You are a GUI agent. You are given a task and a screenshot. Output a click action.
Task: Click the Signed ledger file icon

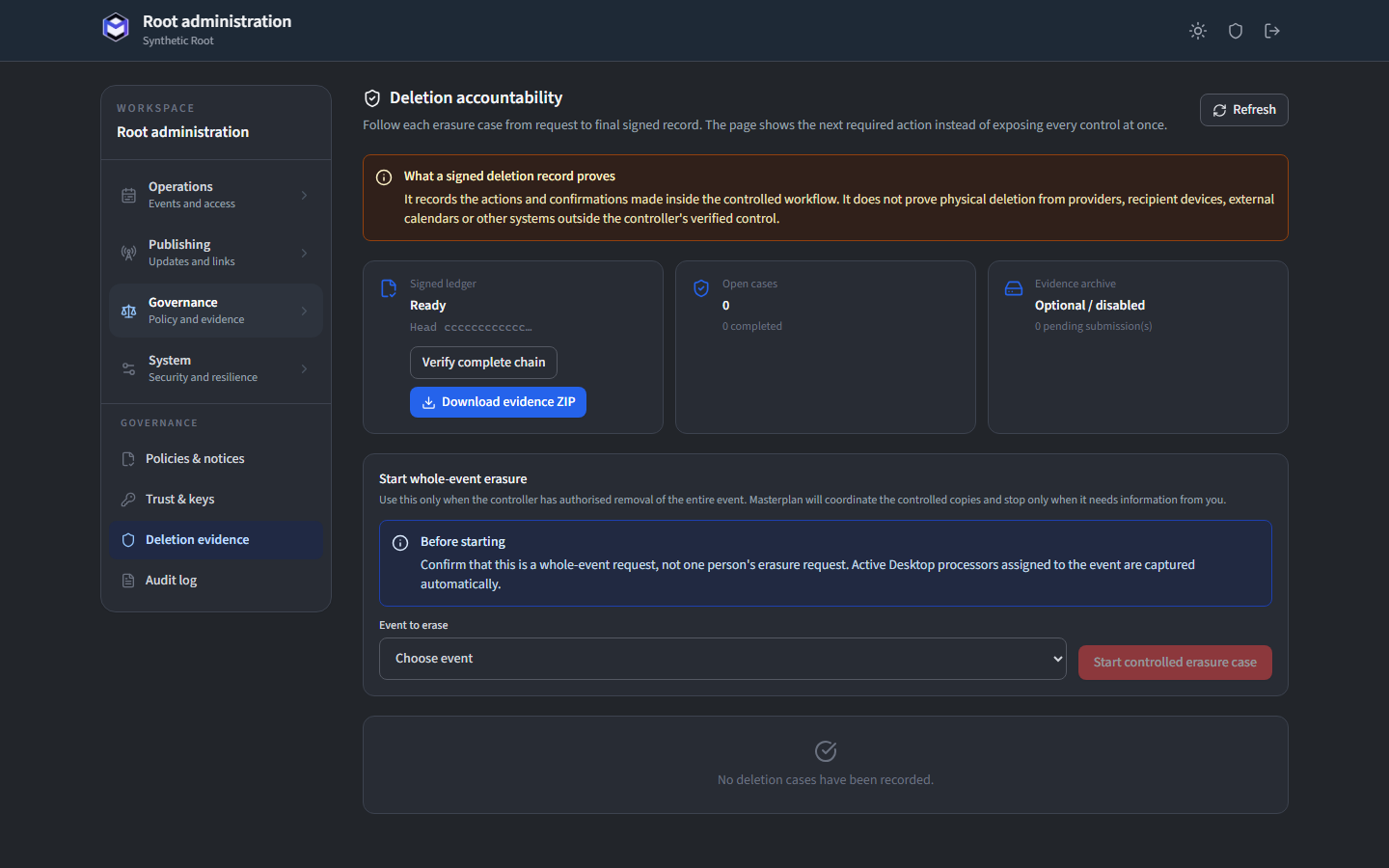389,288
